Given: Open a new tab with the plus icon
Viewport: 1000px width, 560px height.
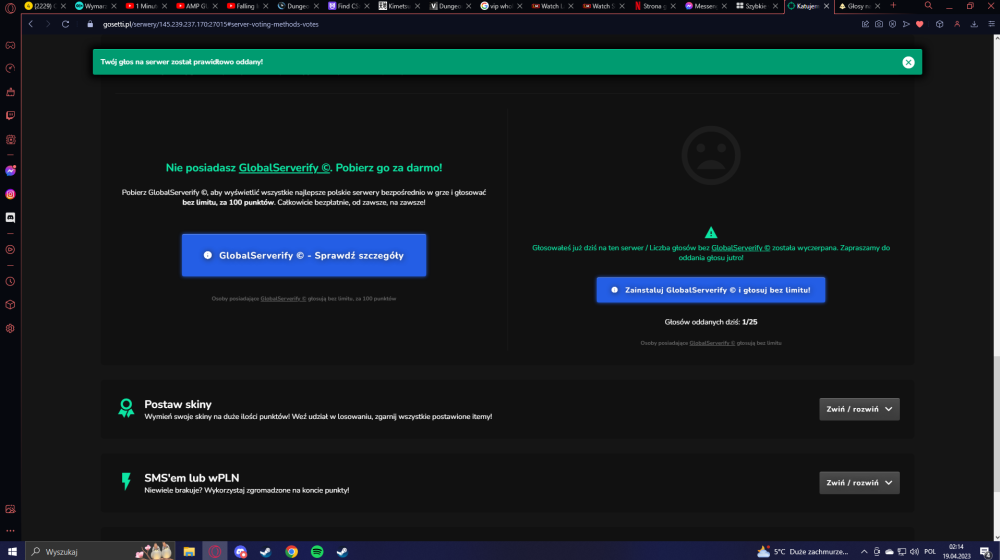Looking at the screenshot, I should pos(893,6).
